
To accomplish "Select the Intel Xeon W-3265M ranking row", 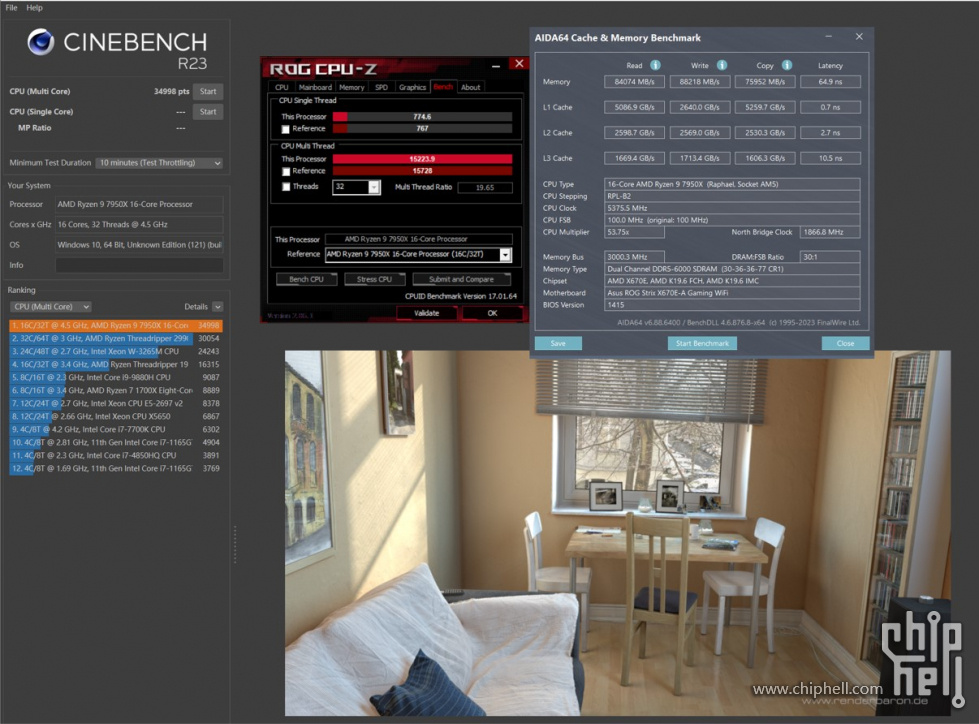I will click(116, 351).
